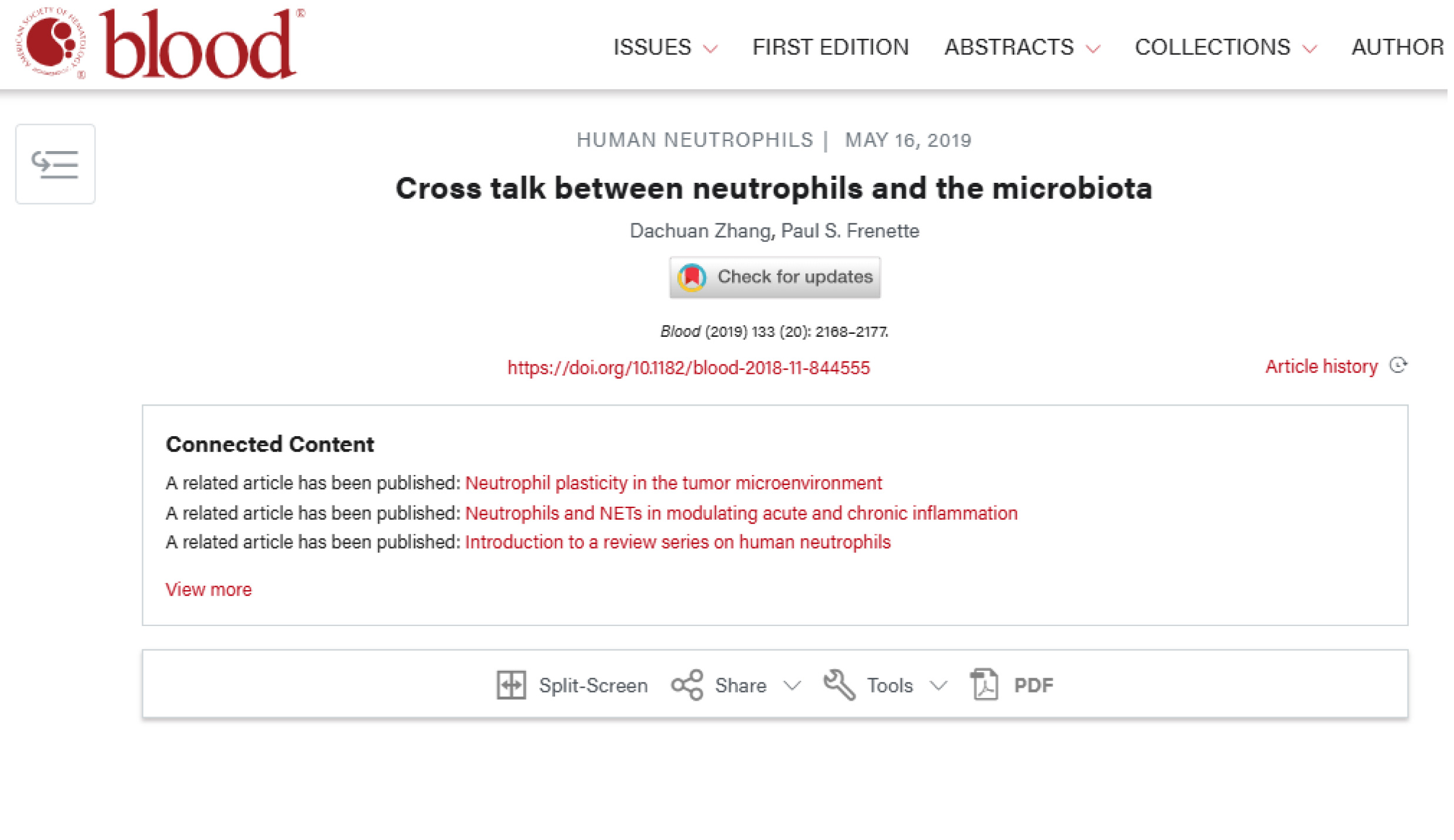Expand the Abstracts menu chevron

tap(1092, 49)
